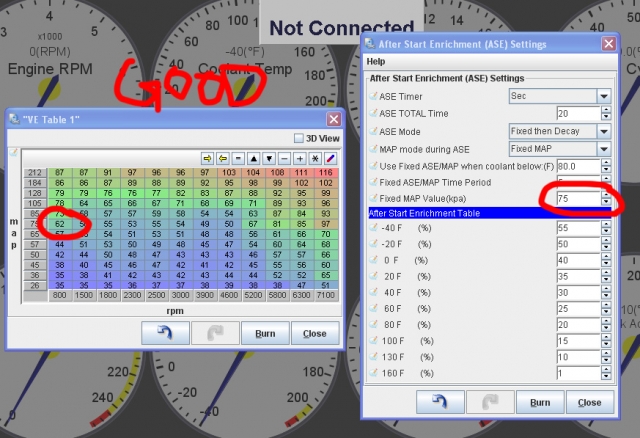Click the 80 F percent field
This screenshot has width=640, height=438.
point(578,325)
